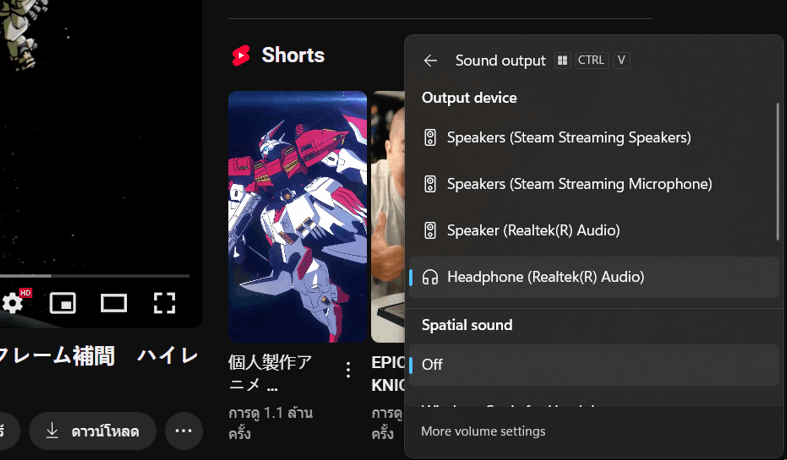Open the EPIC KNIGHT Short title
787x460 pixels.
coord(387,374)
